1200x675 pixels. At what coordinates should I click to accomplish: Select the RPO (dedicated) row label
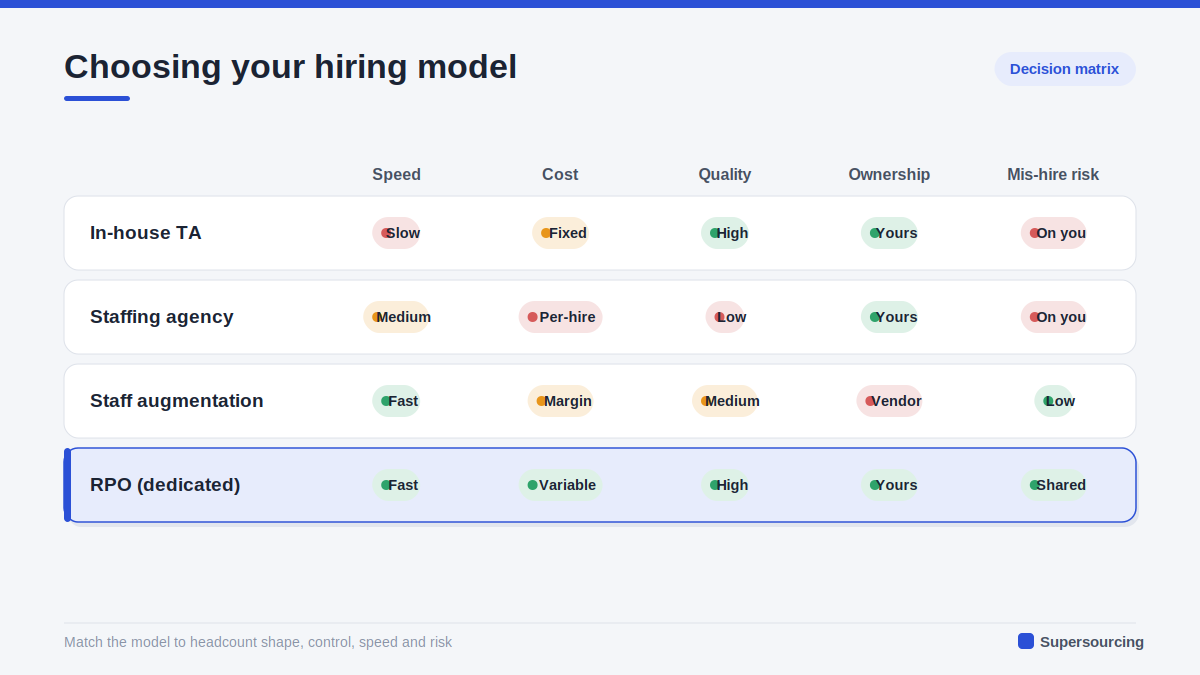pos(165,485)
